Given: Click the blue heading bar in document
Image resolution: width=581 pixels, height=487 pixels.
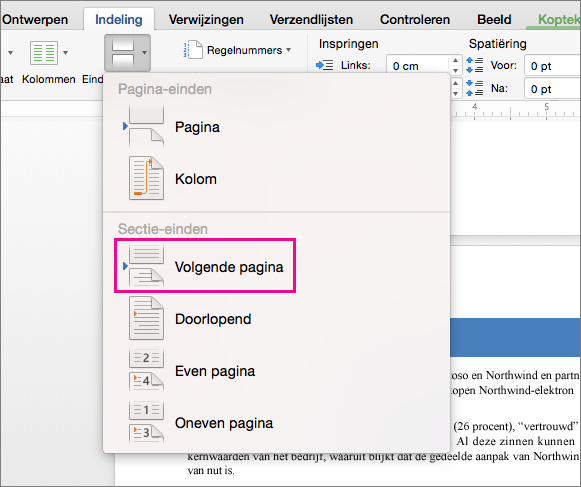Looking at the screenshot, I should click(x=515, y=337).
